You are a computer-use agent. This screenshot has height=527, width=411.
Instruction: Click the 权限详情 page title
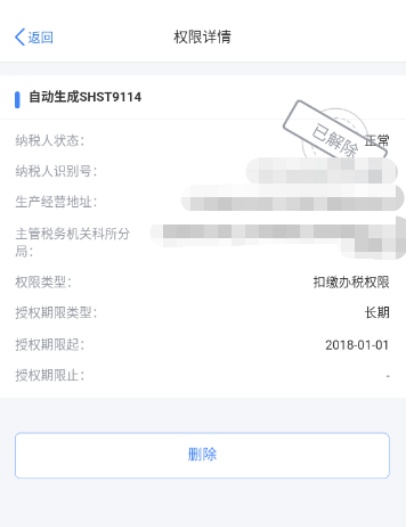click(202, 37)
